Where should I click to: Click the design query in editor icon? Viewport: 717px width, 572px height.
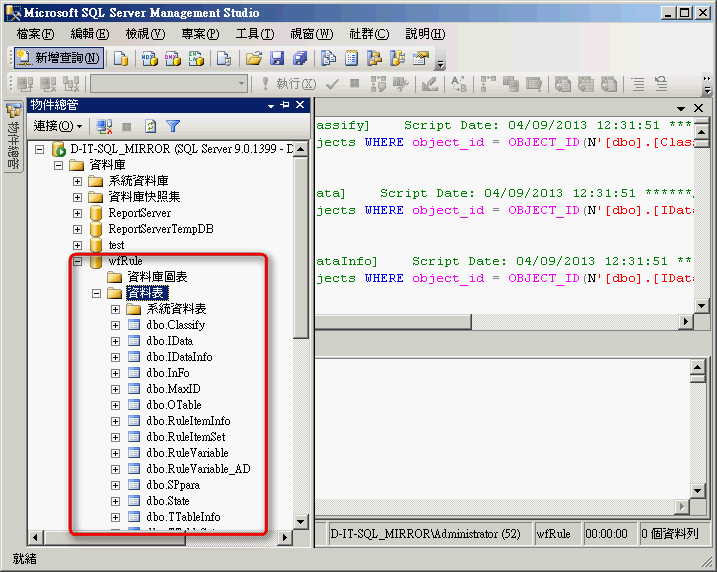pos(429,84)
